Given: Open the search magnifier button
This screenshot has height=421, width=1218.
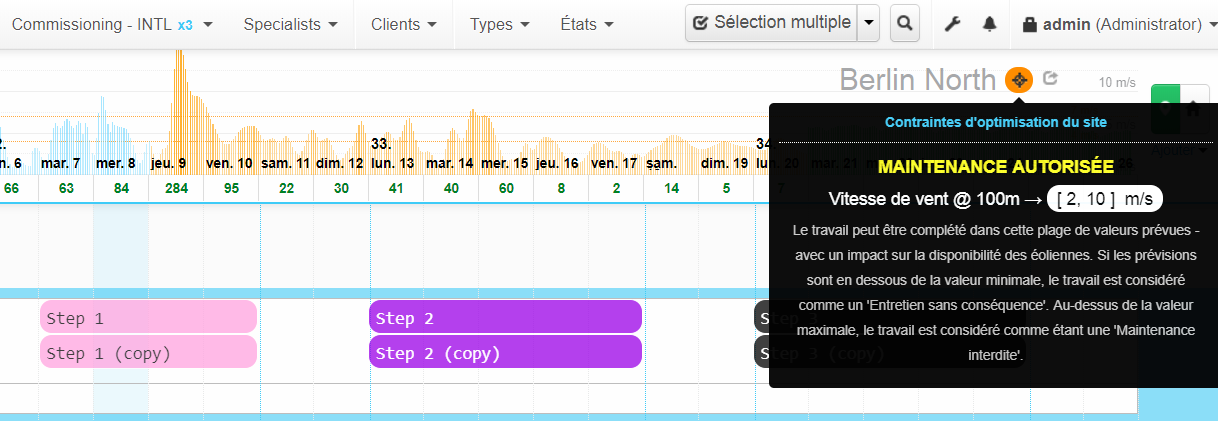Looking at the screenshot, I should pos(905,23).
